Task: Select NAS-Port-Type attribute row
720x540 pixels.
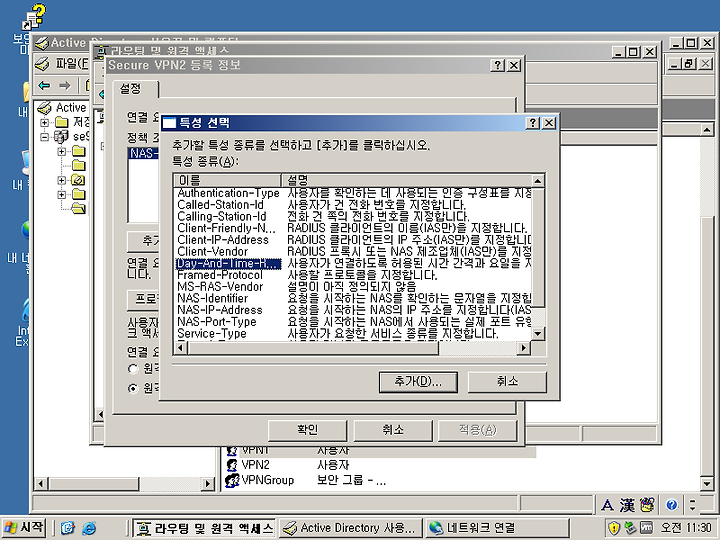Action: coord(354,322)
